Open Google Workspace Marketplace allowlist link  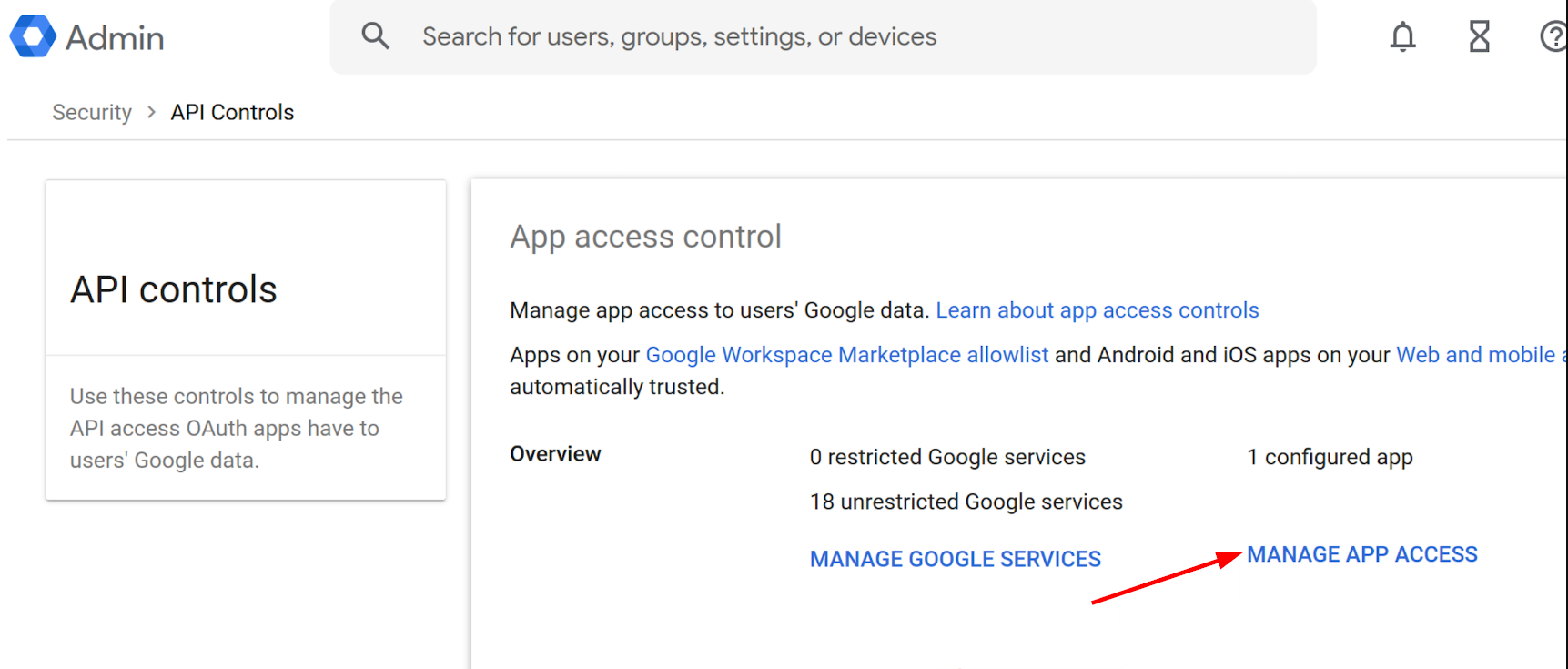click(846, 355)
